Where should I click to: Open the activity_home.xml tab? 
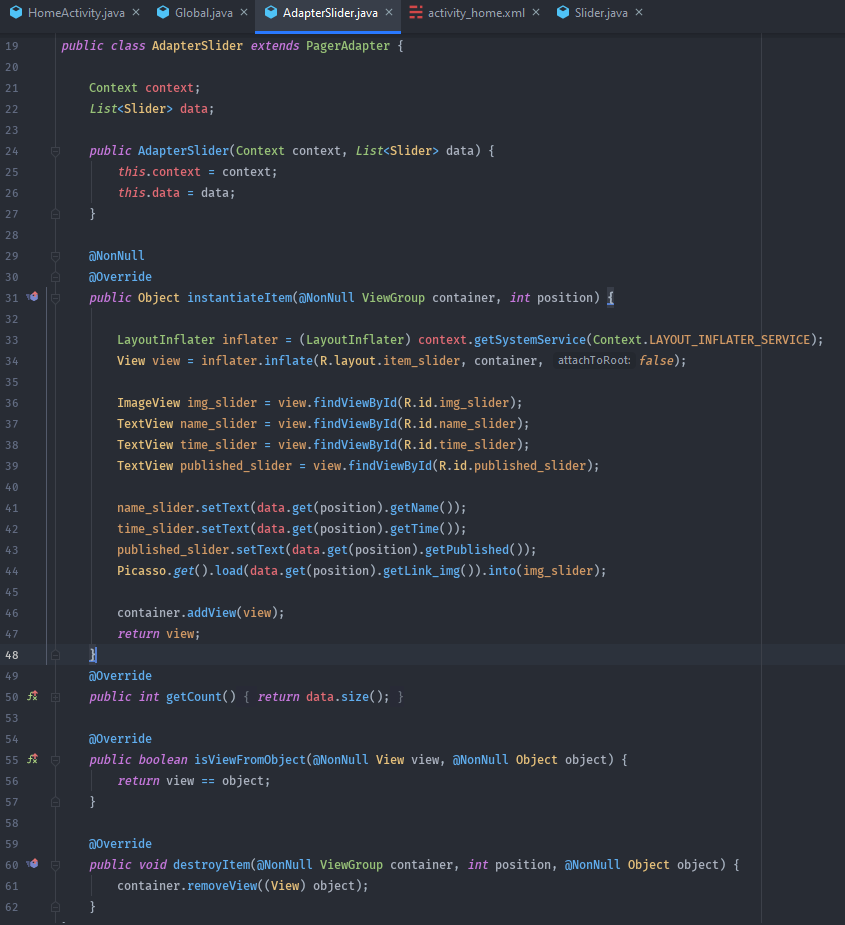pyautogui.click(x=476, y=12)
